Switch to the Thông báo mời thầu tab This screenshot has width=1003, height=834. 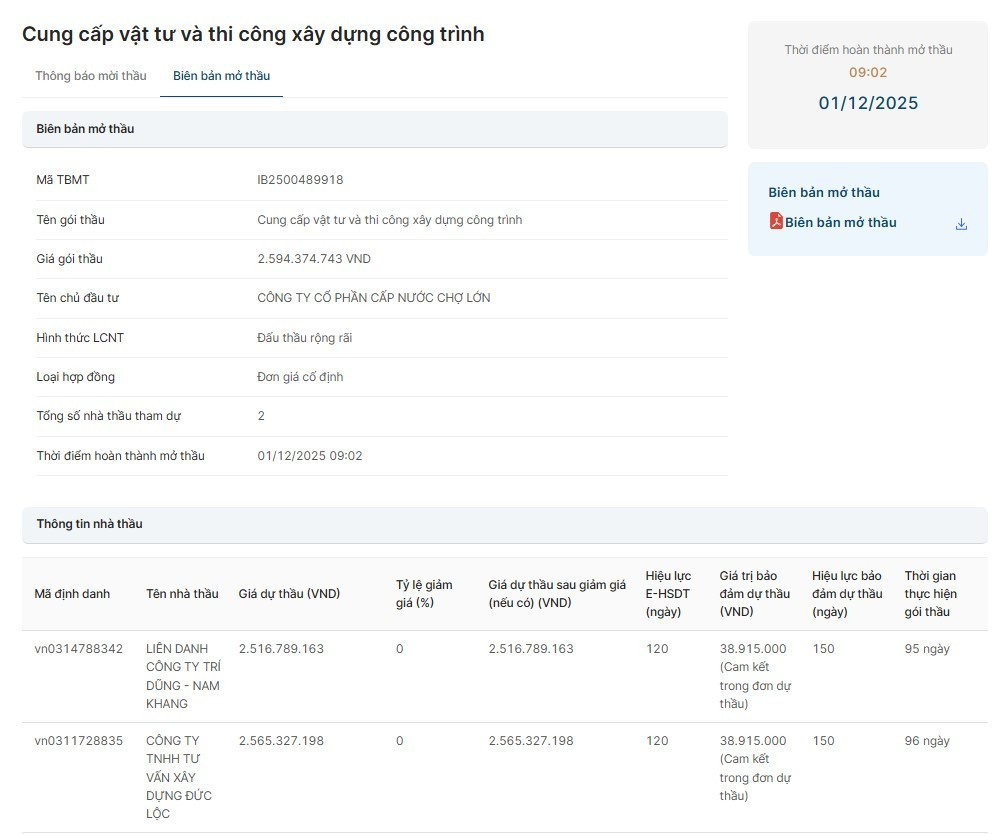click(91, 75)
